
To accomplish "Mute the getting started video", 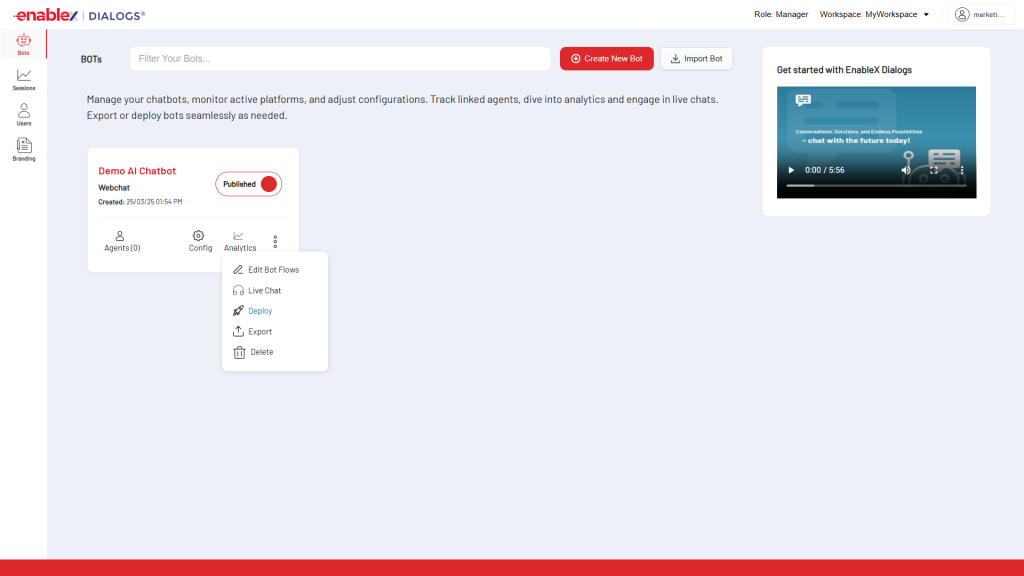I will 906,170.
